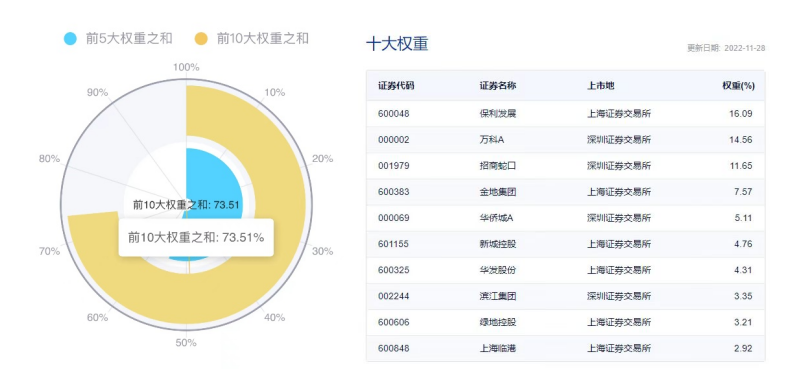The image size is (805, 385).
Task: Click the 新城控股 security name
Action: (x=497, y=244)
